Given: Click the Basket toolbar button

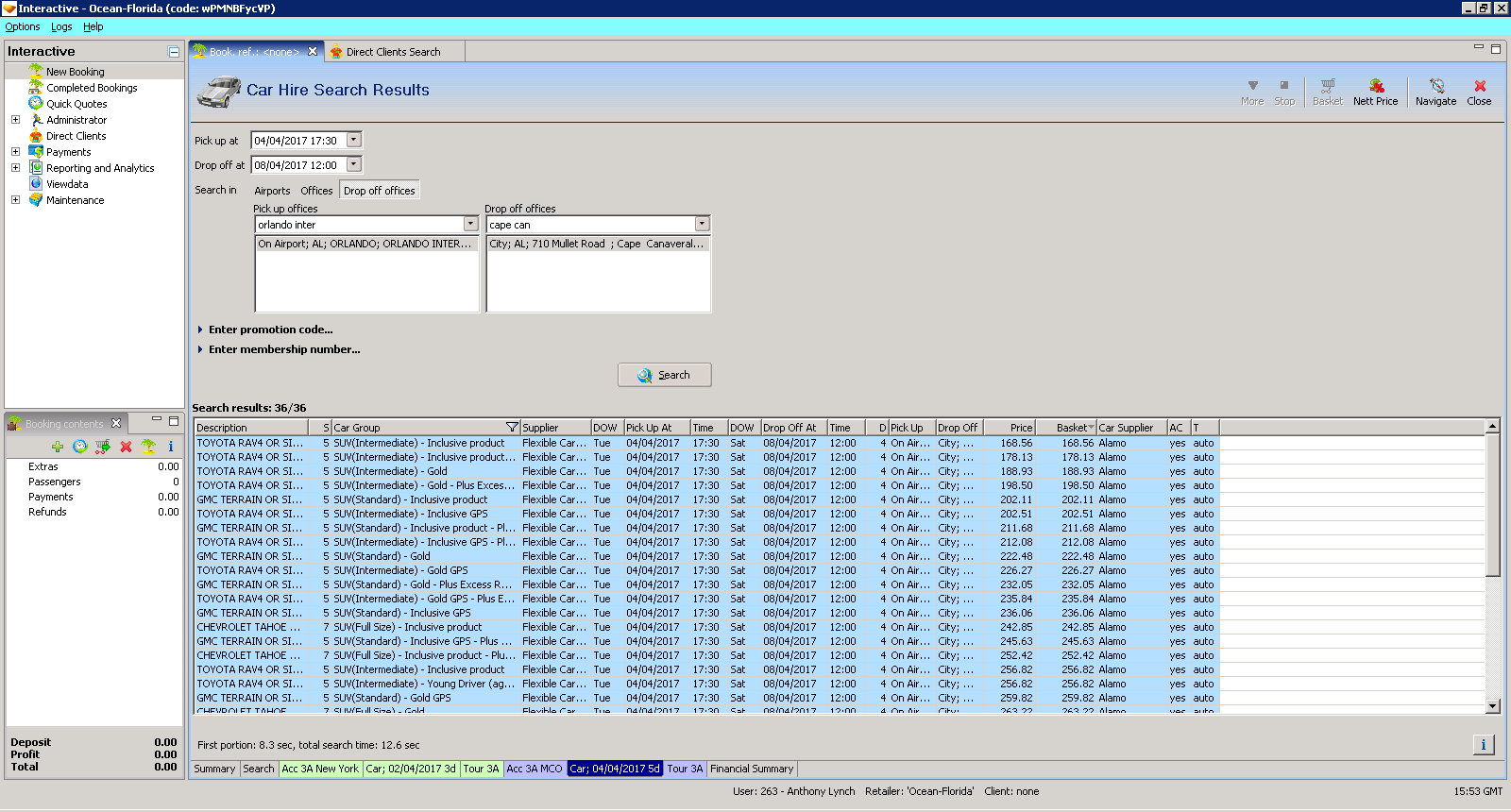Looking at the screenshot, I should (x=1327, y=93).
